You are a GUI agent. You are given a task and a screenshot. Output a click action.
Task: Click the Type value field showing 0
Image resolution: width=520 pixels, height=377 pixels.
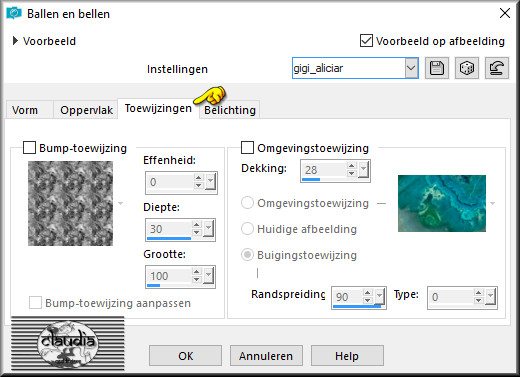(451, 296)
